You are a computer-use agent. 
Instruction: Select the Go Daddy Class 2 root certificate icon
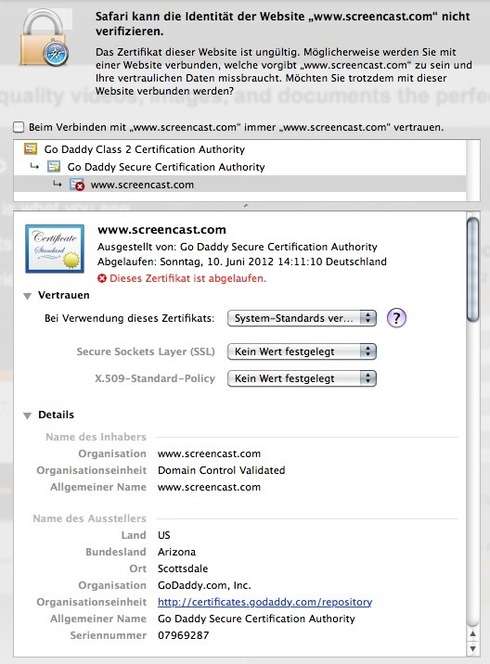pyautogui.click(x=30, y=149)
